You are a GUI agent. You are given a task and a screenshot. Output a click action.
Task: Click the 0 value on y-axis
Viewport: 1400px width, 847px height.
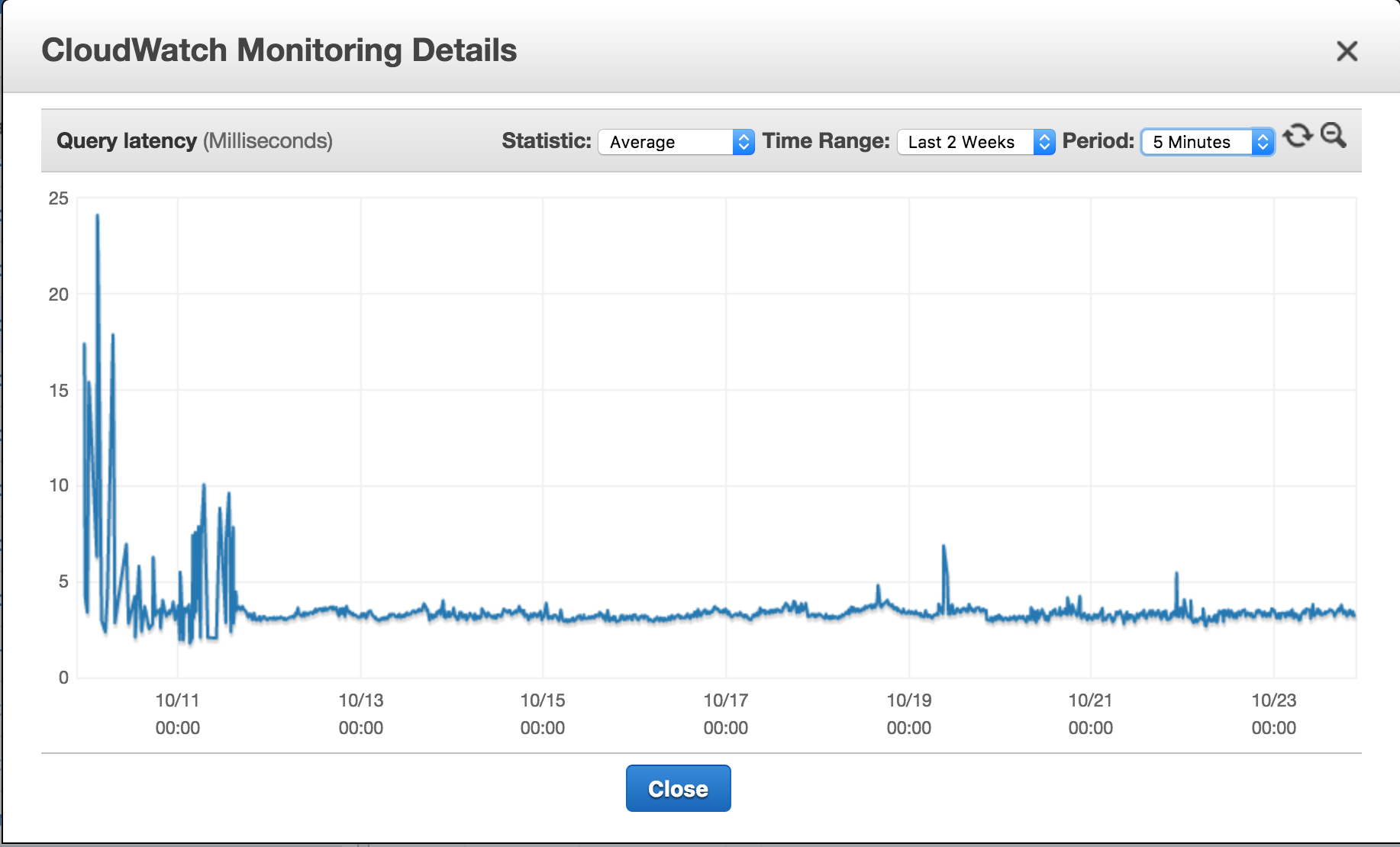(x=63, y=678)
